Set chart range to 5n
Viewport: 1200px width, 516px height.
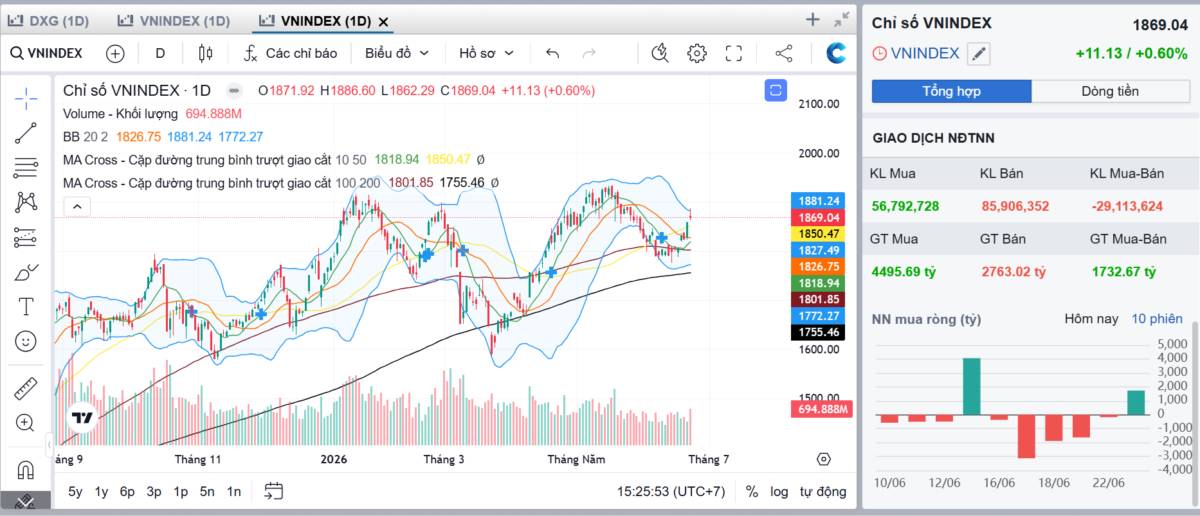[x=207, y=491]
